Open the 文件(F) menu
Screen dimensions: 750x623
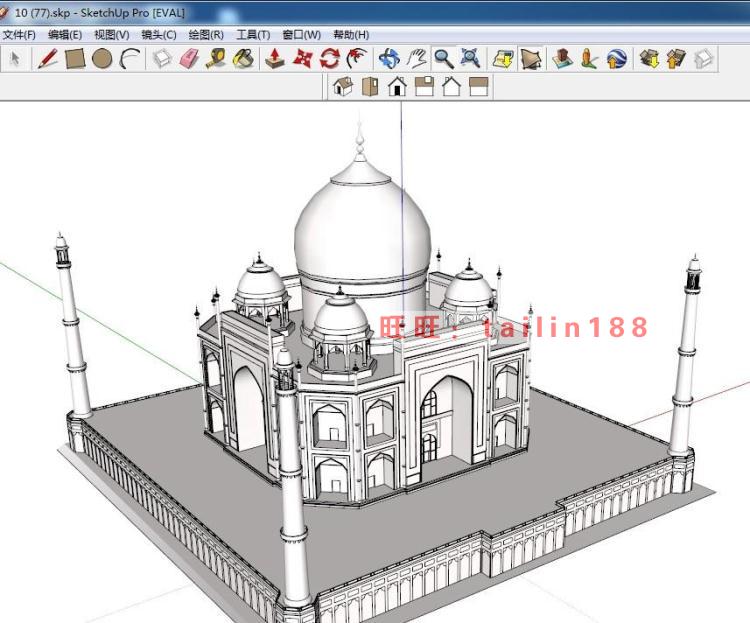tap(19, 35)
